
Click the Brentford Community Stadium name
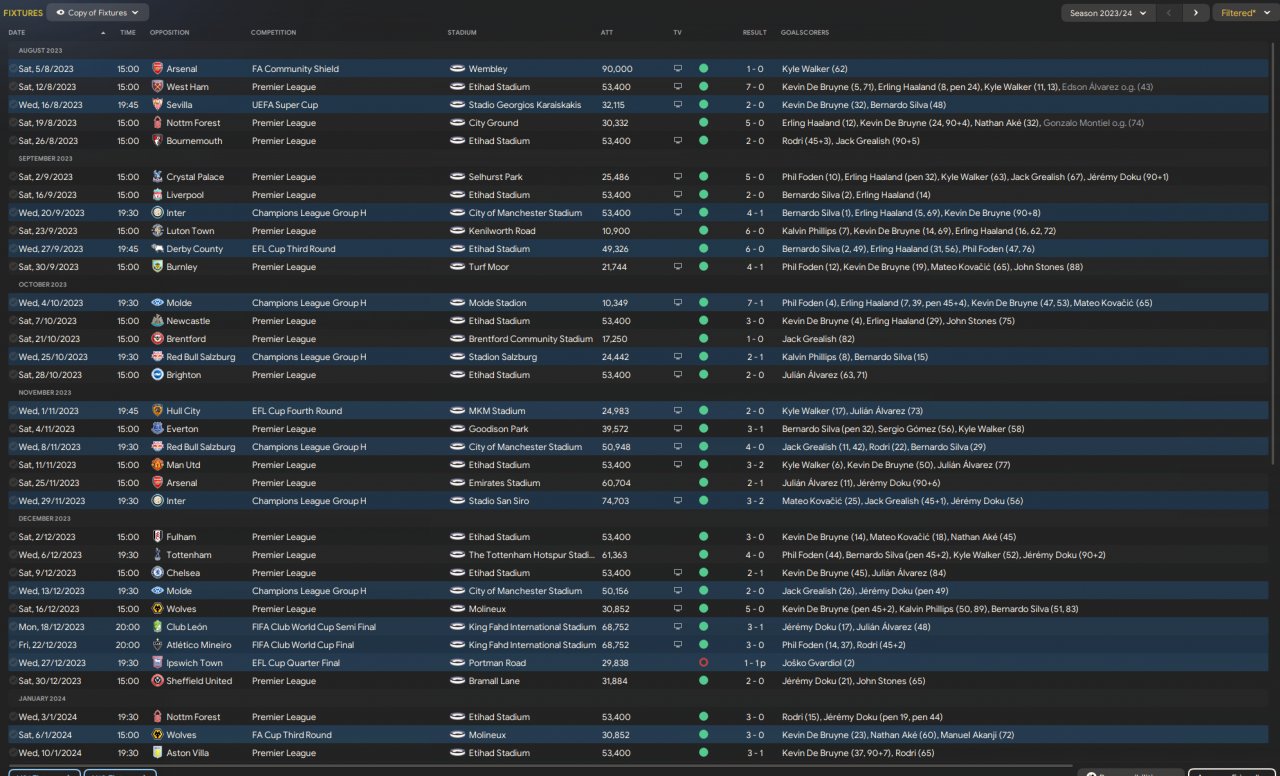coord(531,339)
